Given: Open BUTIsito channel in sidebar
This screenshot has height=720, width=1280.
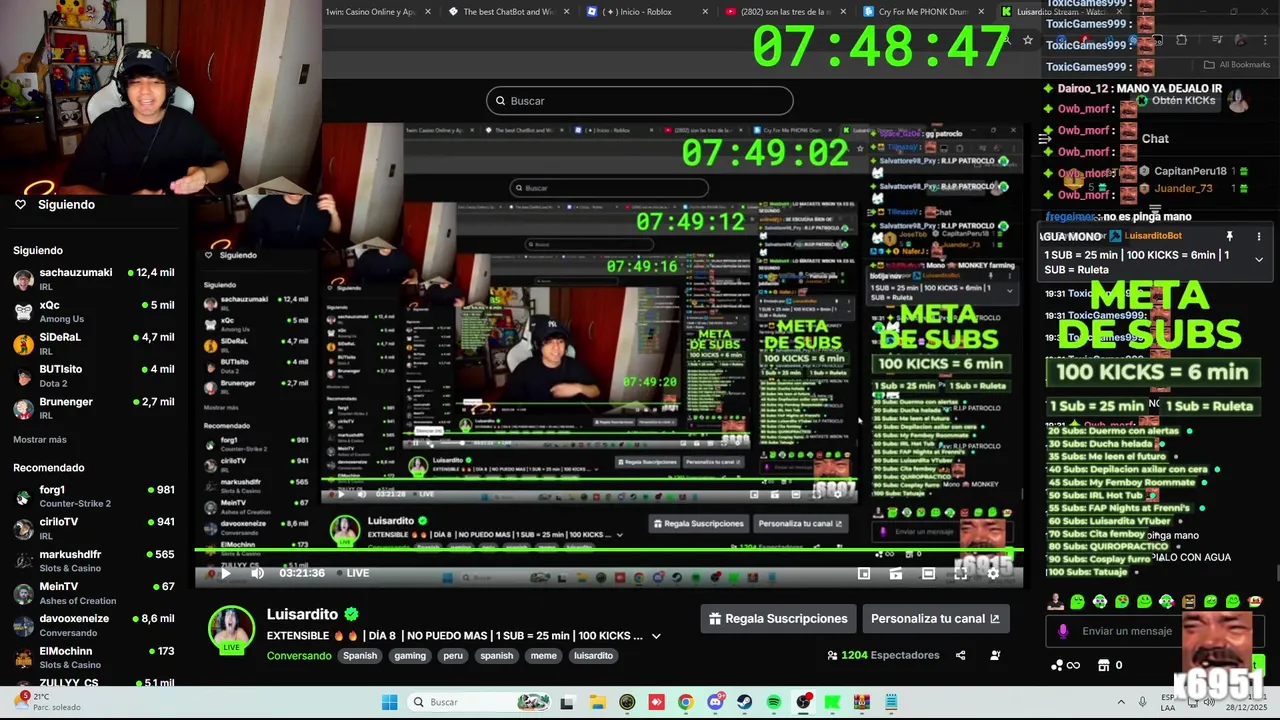Looking at the screenshot, I should [93, 375].
